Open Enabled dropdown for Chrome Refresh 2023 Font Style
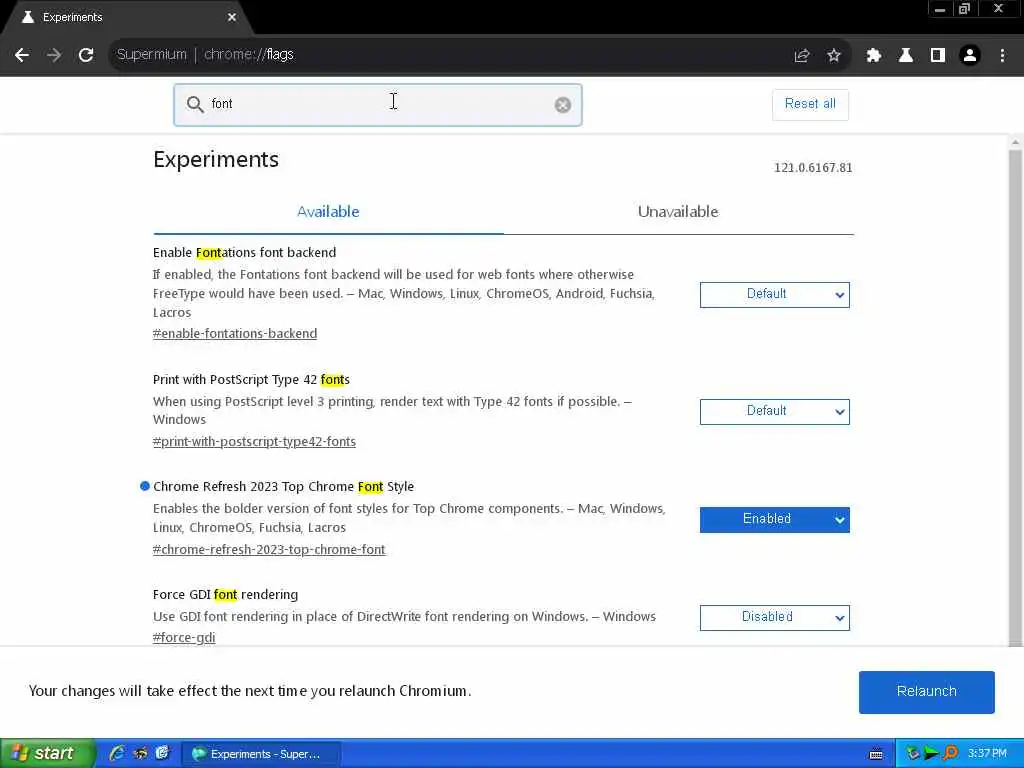The image size is (1024, 768). coord(775,519)
